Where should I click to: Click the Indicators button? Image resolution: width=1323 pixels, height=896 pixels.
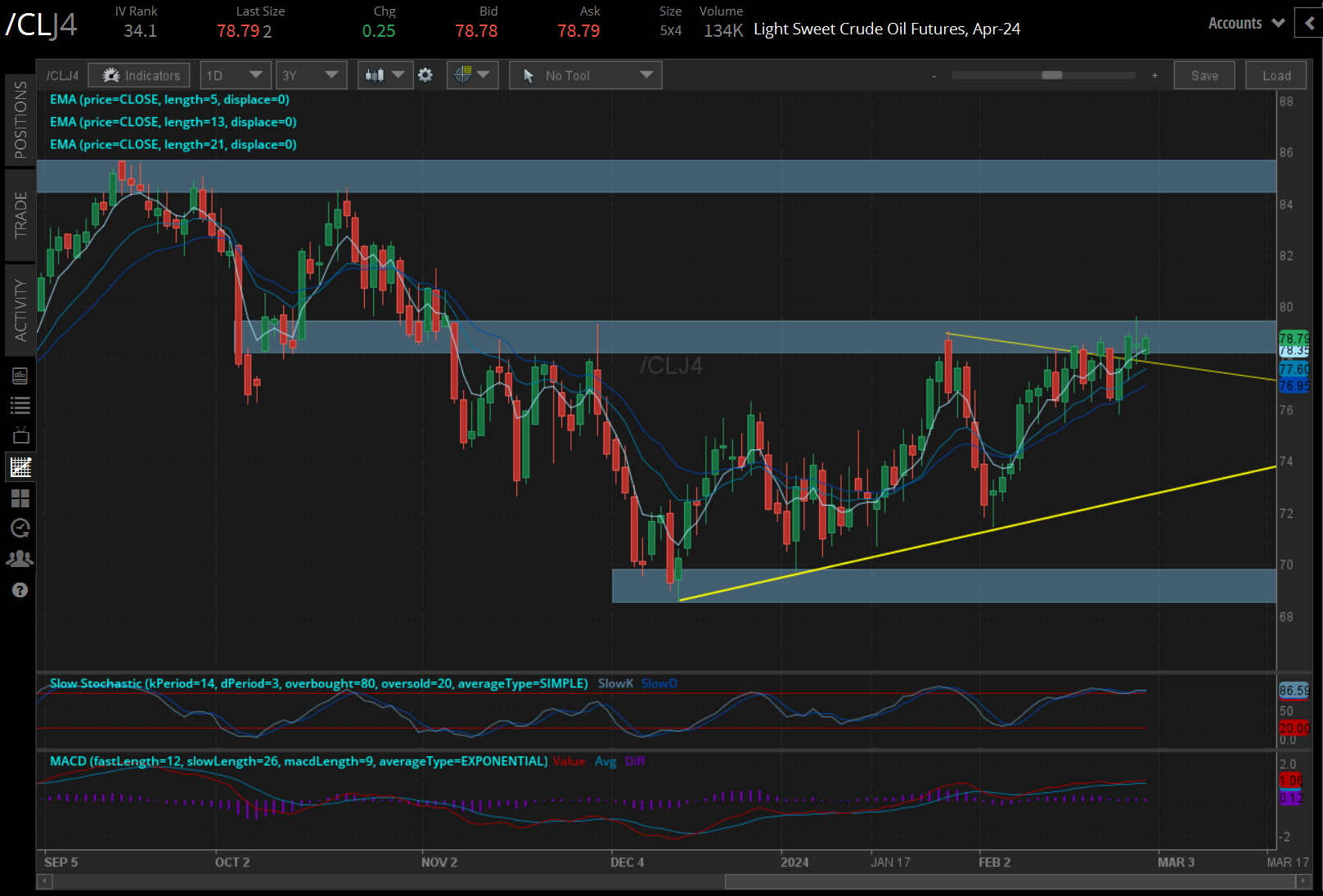click(140, 75)
